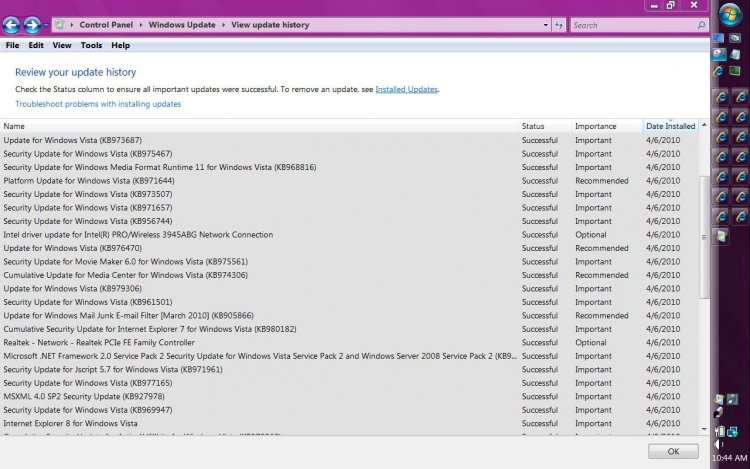Click Successful status of Internet Explorer 8 row
The image size is (750, 469).
pos(540,424)
